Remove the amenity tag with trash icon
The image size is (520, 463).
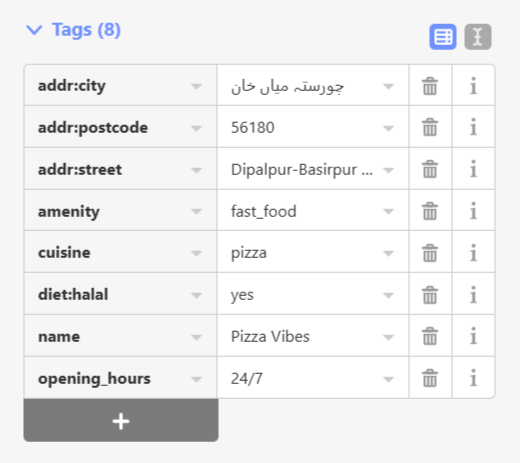click(x=430, y=211)
